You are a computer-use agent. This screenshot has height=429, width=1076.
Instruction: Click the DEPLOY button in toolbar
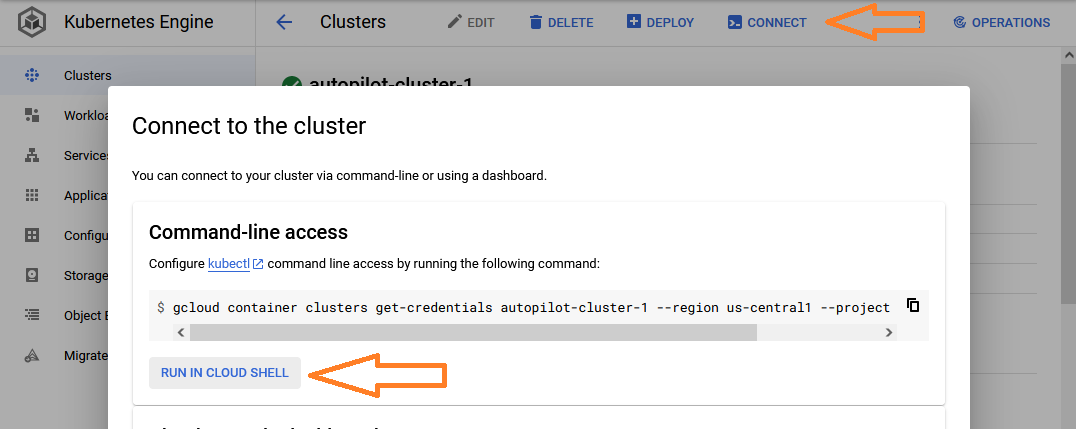[x=660, y=23]
